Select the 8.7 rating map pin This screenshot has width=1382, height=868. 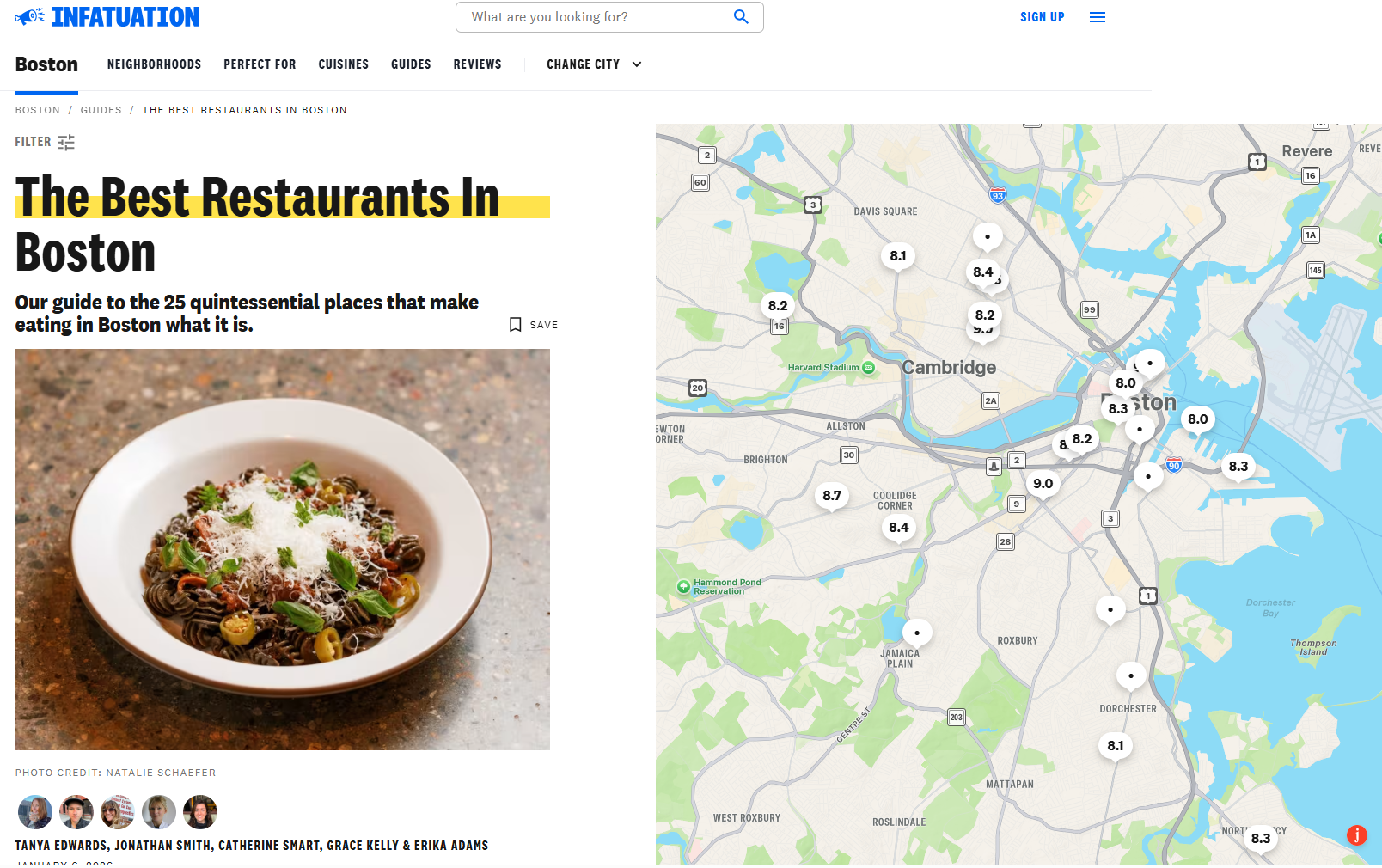[x=831, y=496]
